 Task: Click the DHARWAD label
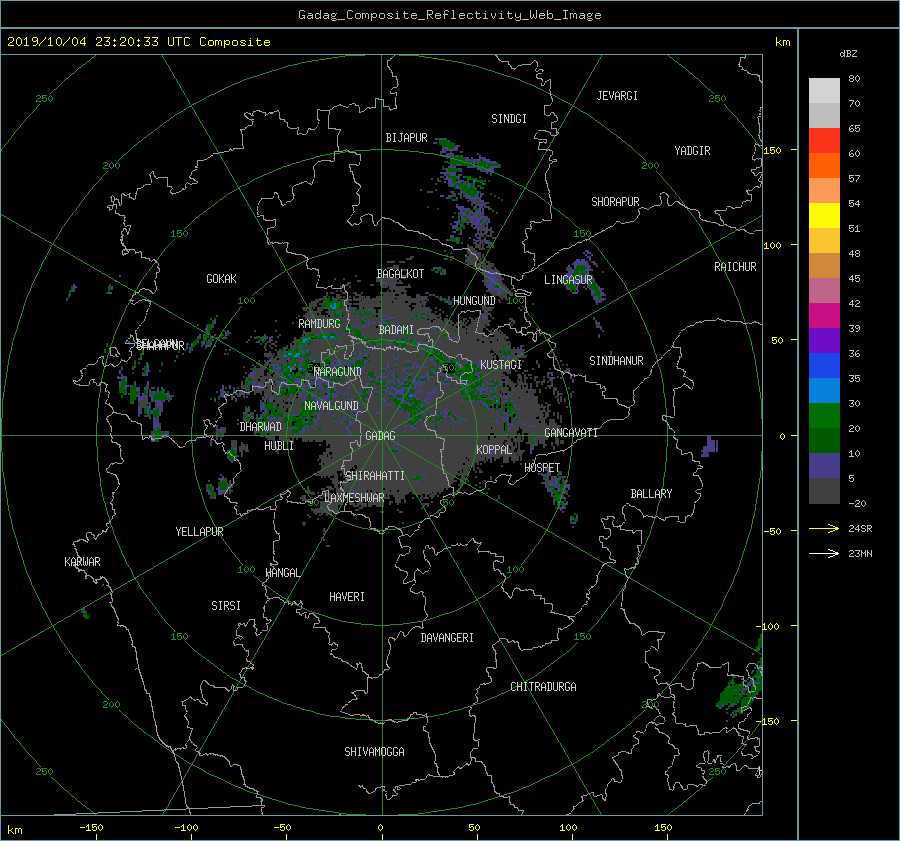pyautogui.click(x=260, y=427)
